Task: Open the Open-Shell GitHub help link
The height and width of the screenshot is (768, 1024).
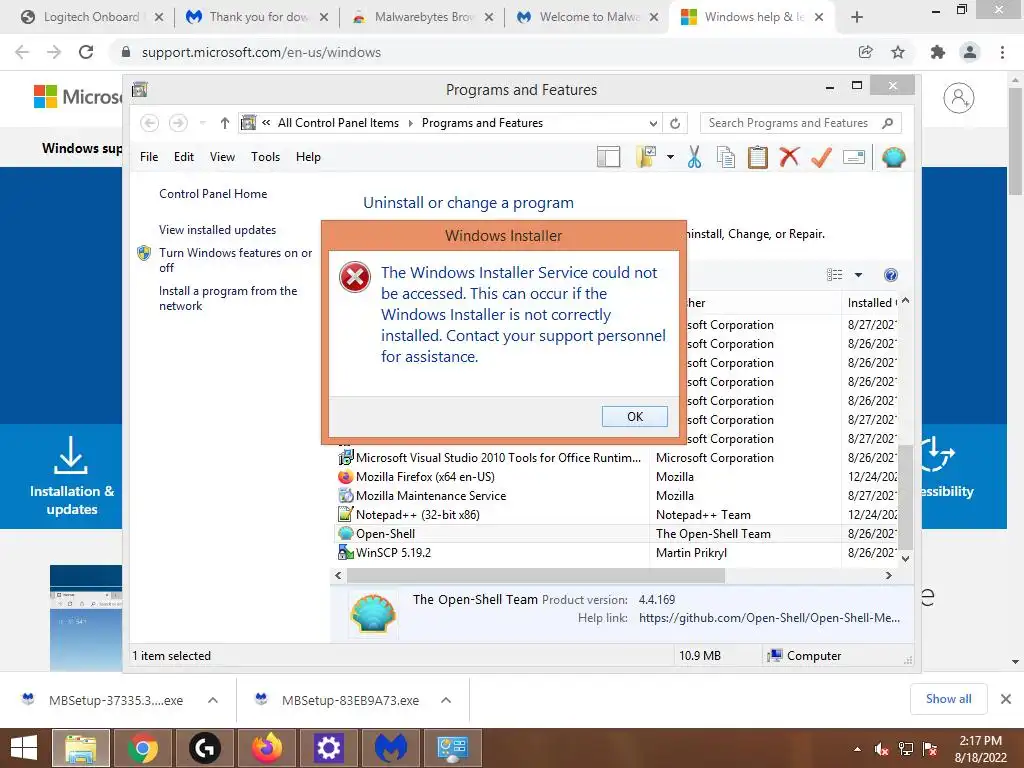Action: coord(769,618)
